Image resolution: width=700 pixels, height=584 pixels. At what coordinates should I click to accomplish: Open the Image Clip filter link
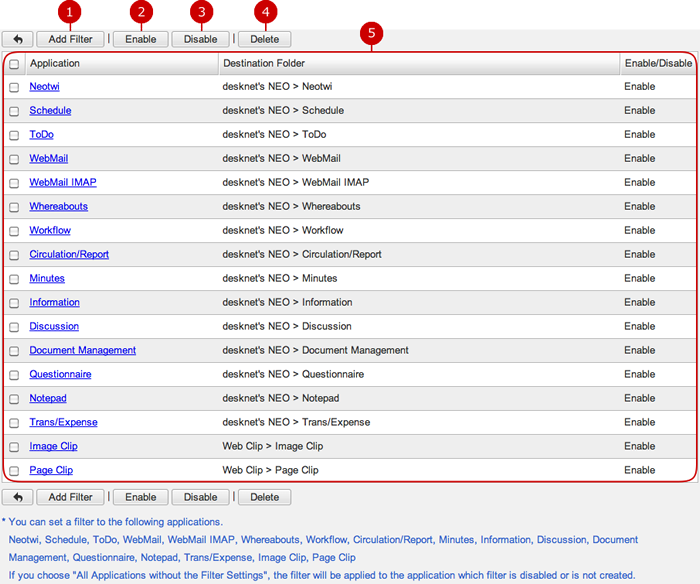pyautogui.click(x=54, y=446)
